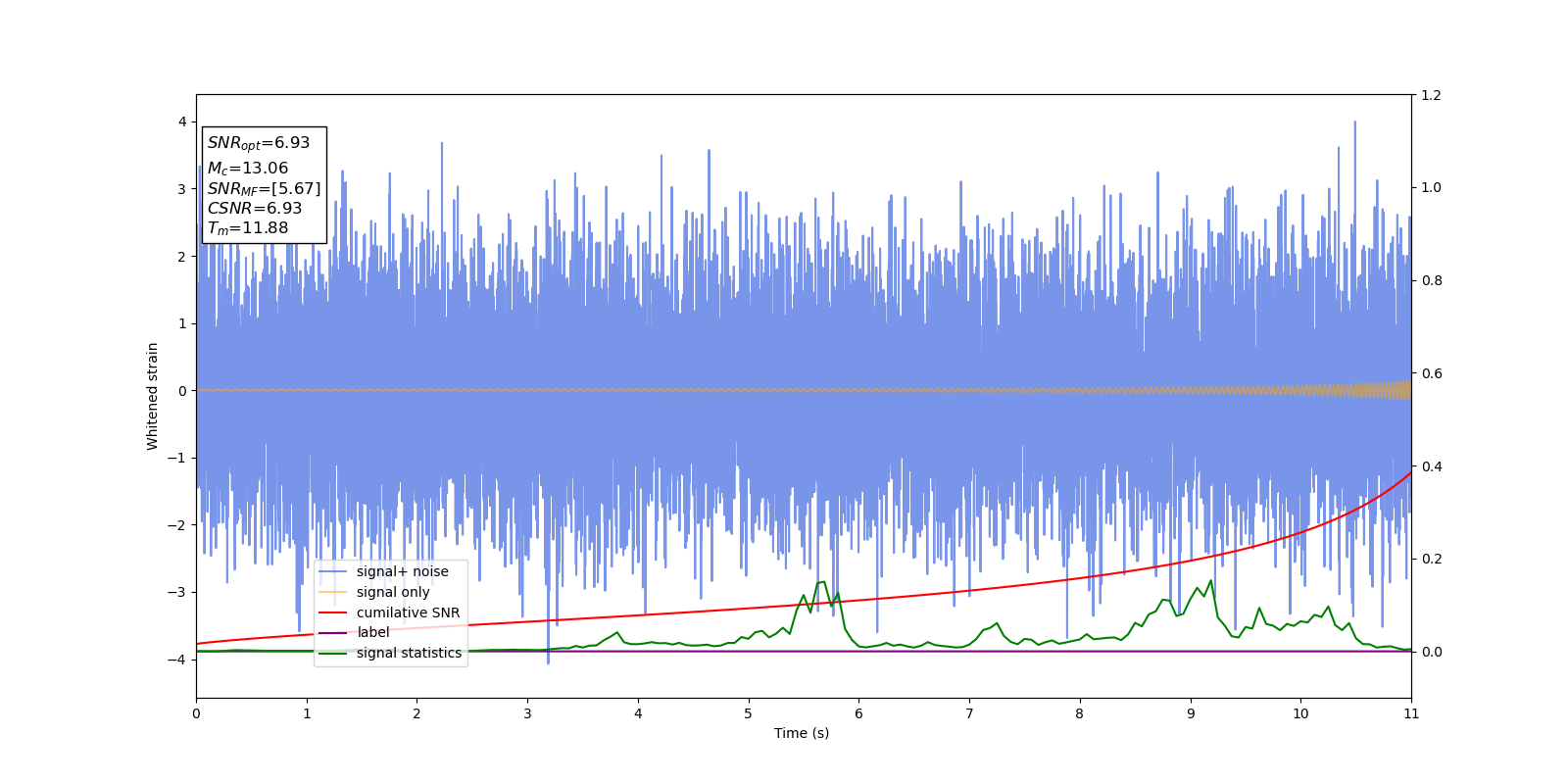1568x784 pixels.
Task: Click the SNRMF=[5.67] annotation text
Action: pos(264,189)
